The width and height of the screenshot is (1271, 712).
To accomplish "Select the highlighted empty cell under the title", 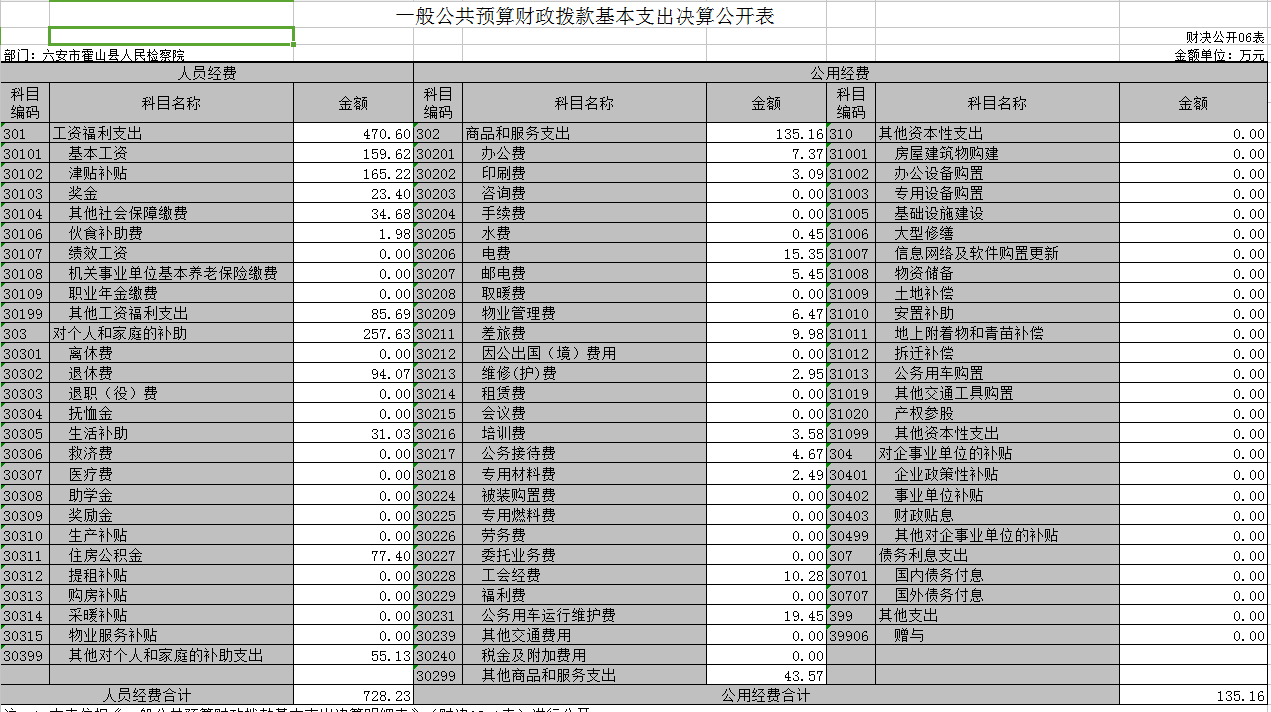I will [171, 36].
